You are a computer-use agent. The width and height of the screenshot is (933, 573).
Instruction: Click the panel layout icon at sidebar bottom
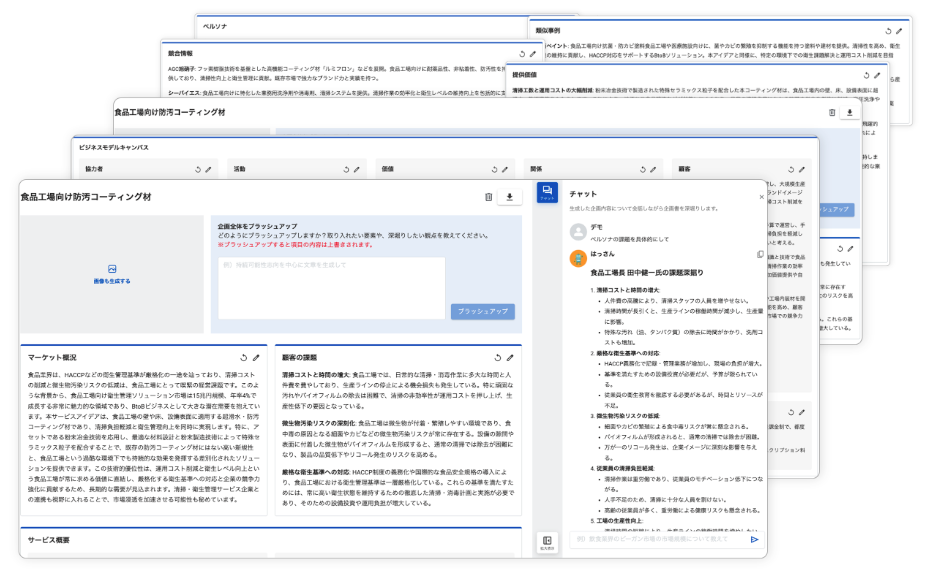coord(547,541)
